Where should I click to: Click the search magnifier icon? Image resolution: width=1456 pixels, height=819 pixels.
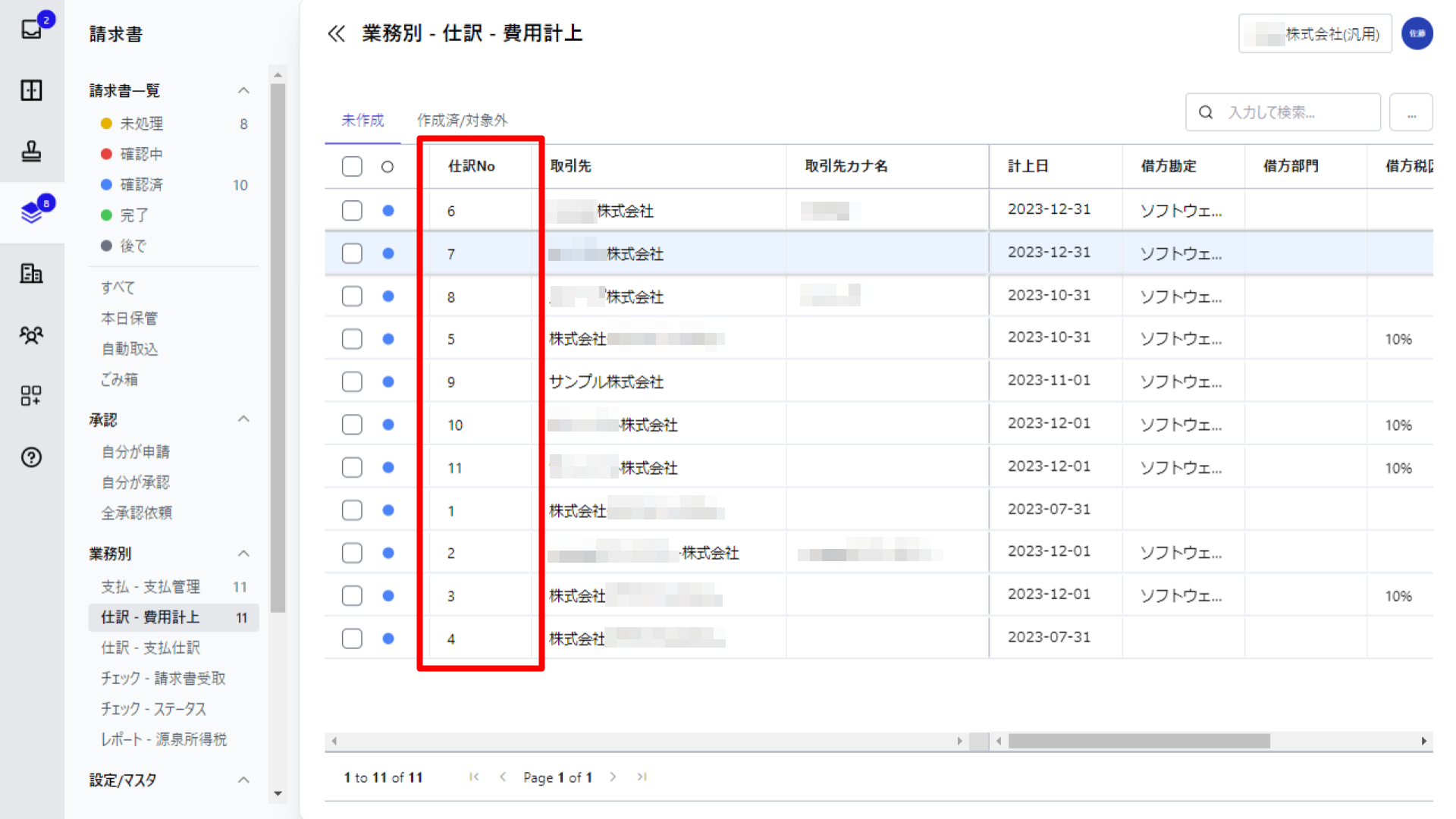click(1205, 112)
